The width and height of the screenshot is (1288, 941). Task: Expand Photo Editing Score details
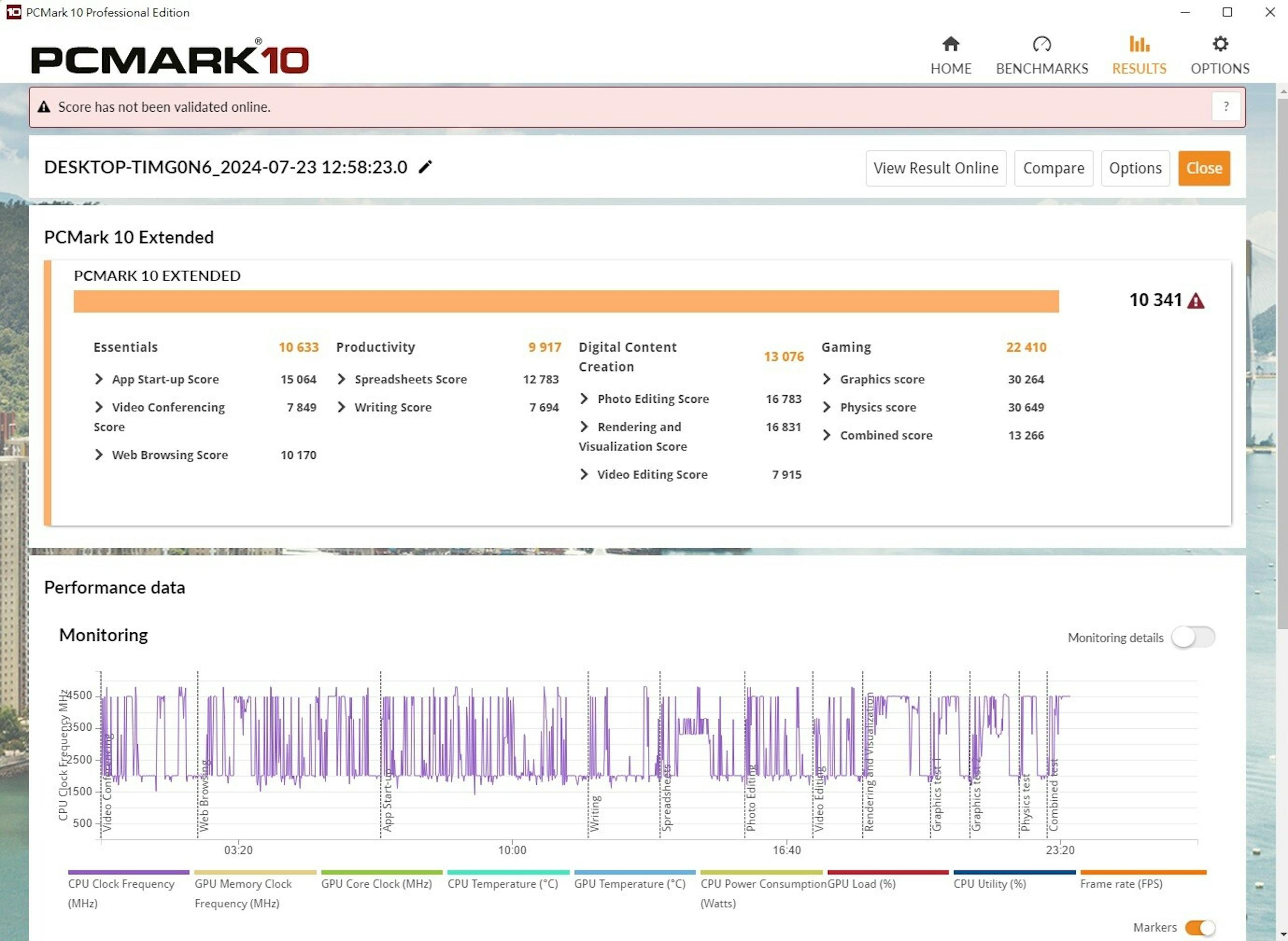584,399
